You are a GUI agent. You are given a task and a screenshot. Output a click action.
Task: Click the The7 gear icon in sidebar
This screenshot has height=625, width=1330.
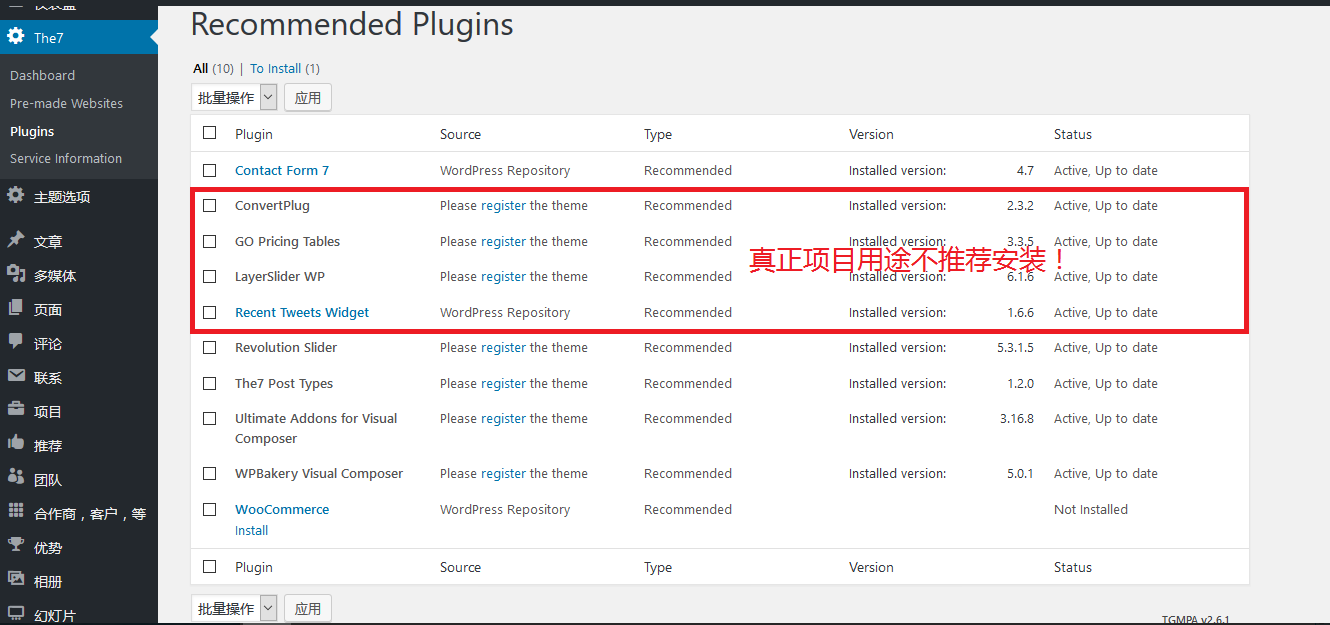click(16, 37)
